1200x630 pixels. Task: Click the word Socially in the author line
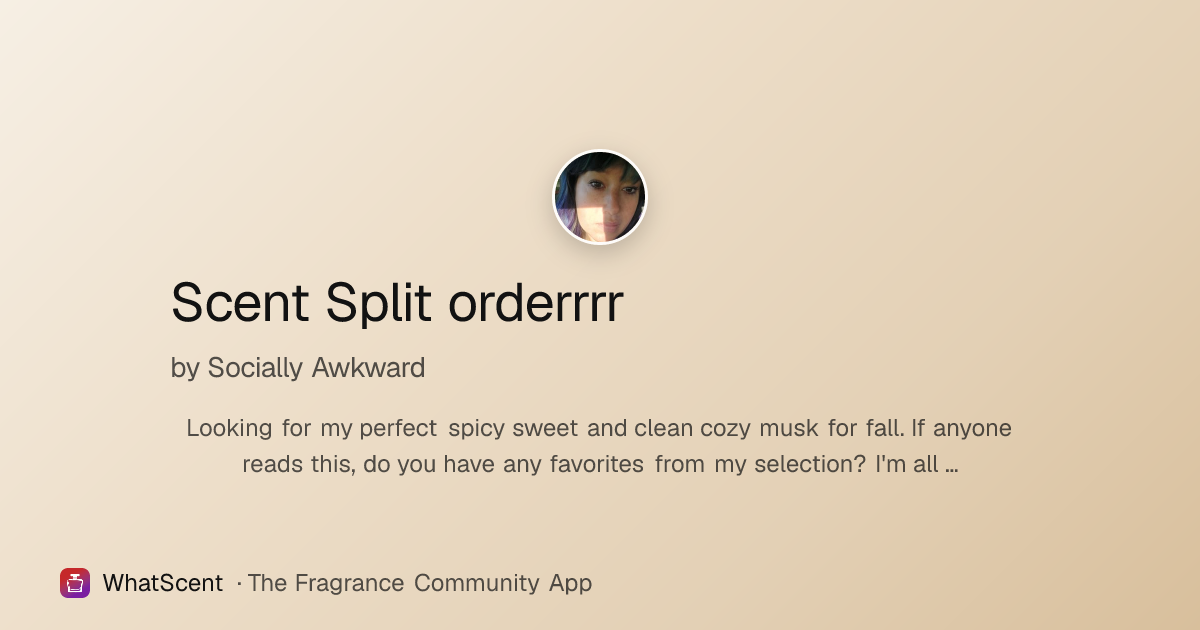click(255, 368)
